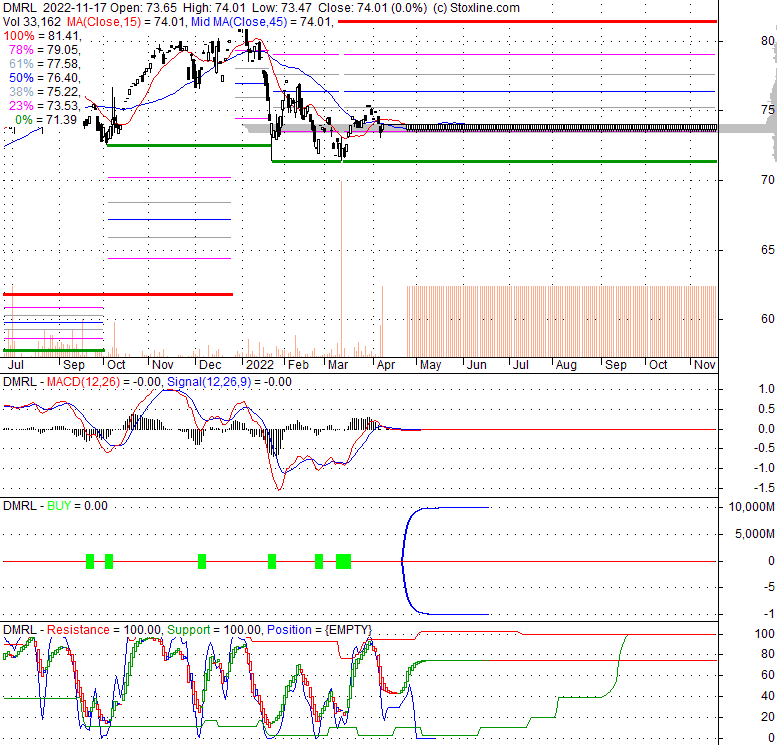Screen dimensions: 778x746
Task: Click the Vol 33,162 label
Action: coord(32,22)
